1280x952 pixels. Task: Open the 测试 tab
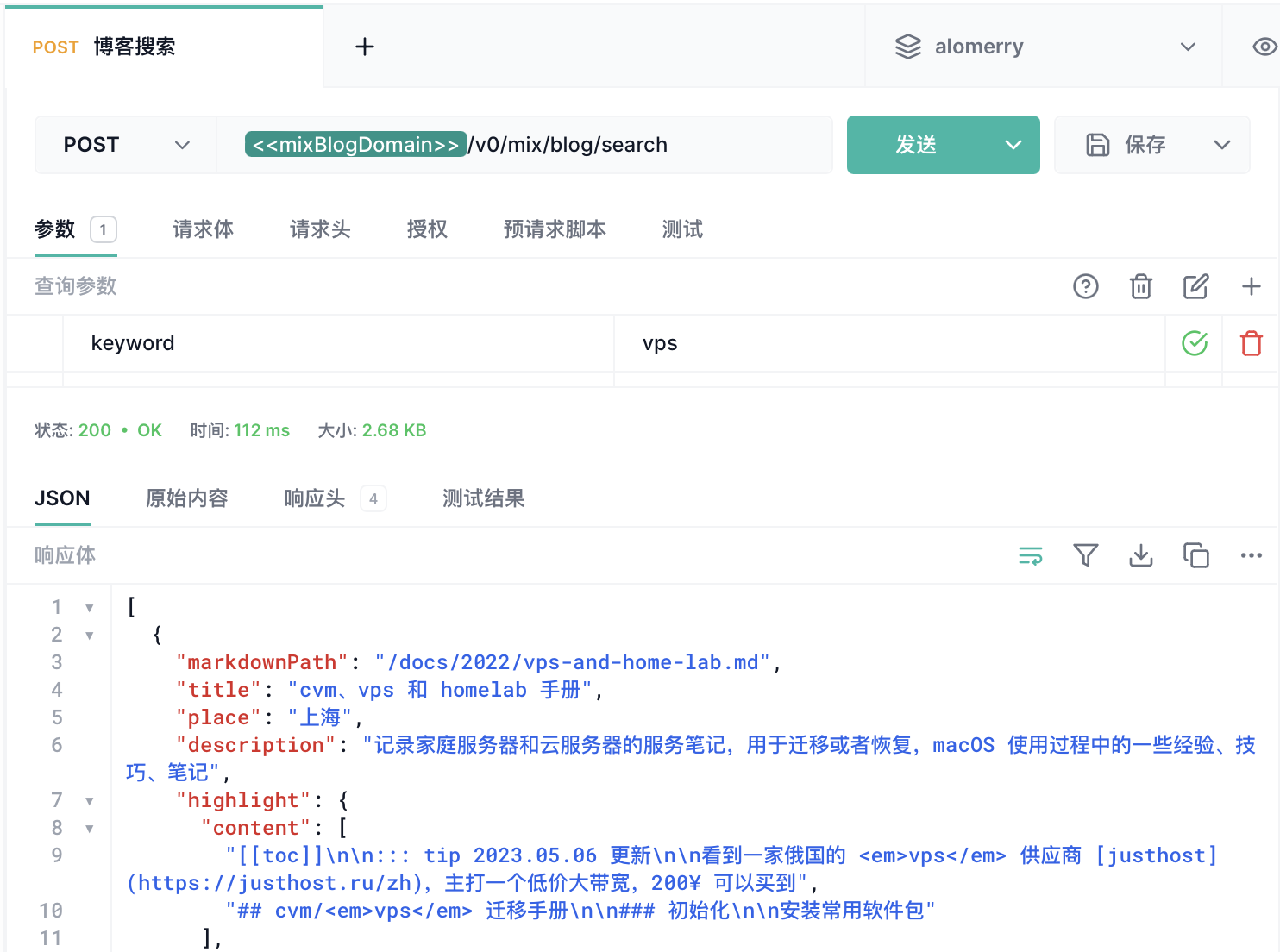pos(682,229)
